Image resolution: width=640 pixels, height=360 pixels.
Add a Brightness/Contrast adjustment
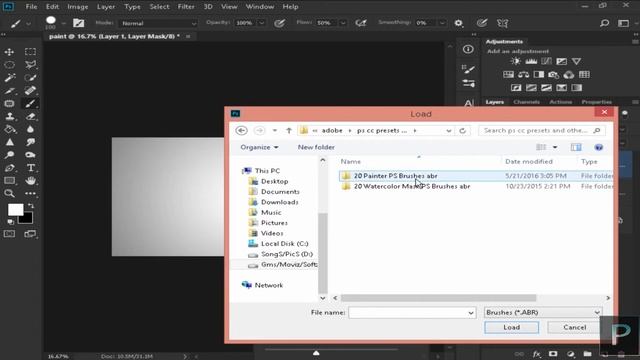point(516,61)
